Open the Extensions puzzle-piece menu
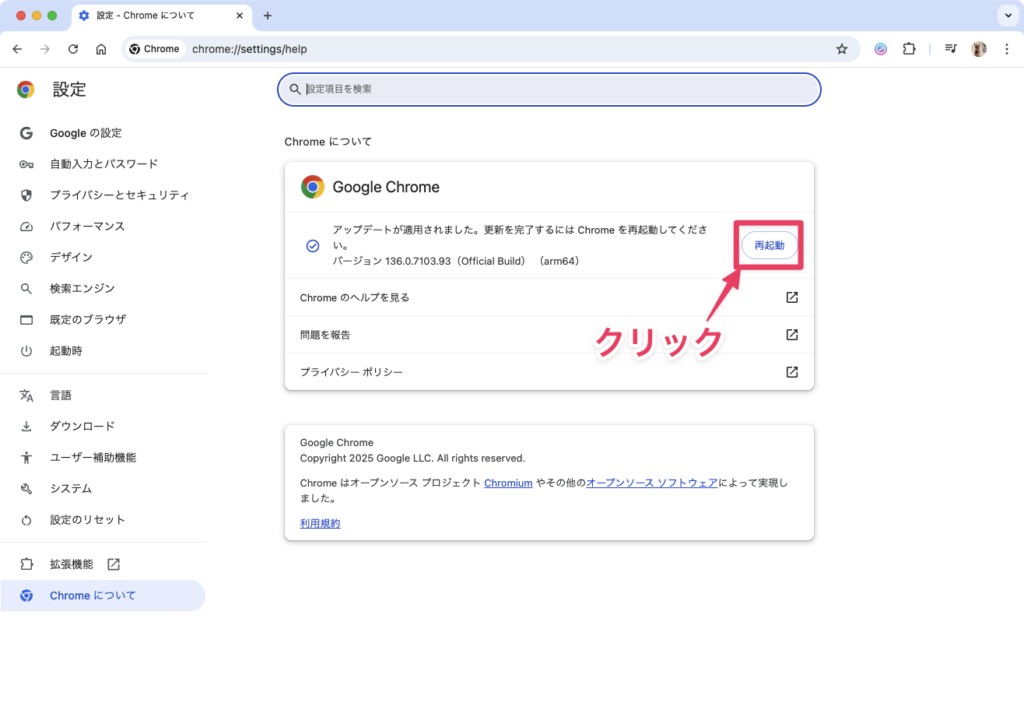The height and width of the screenshot is (710, 1024). click(x=909, y=49)
